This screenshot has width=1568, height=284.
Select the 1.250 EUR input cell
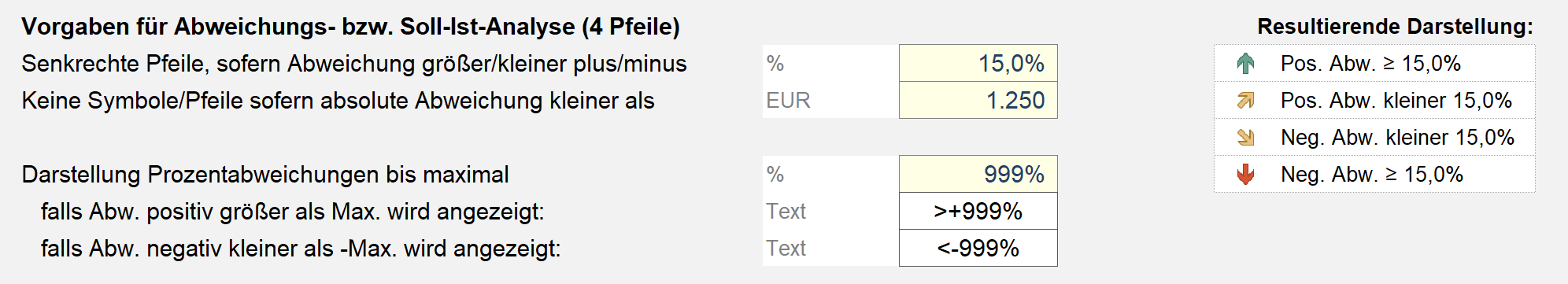[x=978, y=100]
